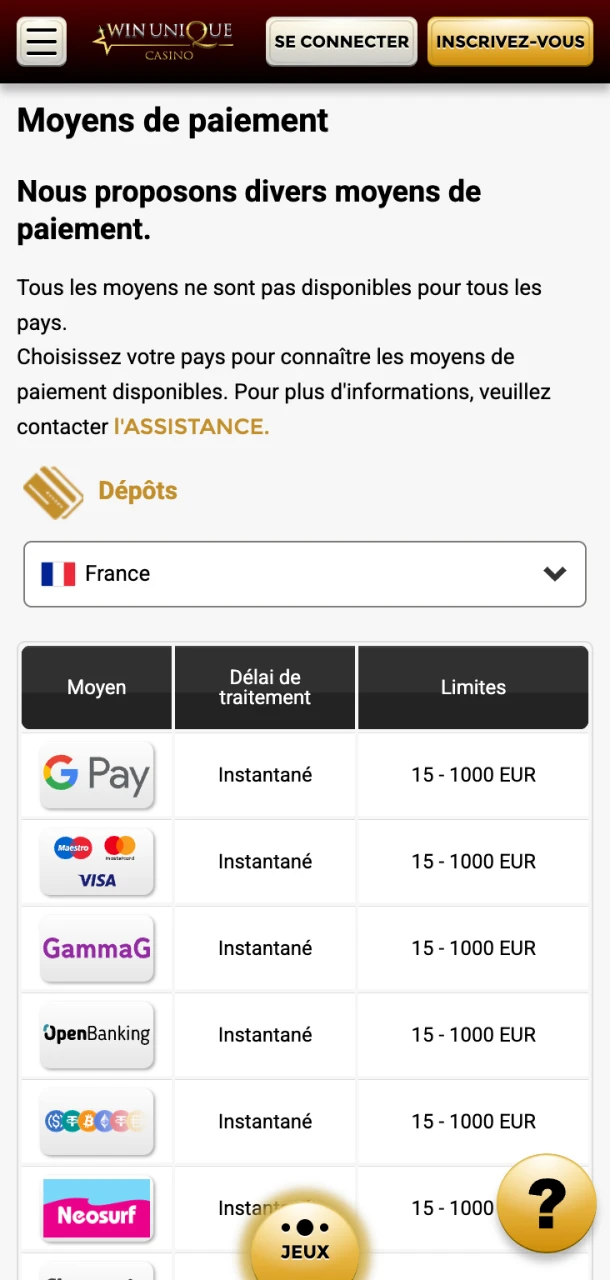Click the Limites column header
Viewport: 610px width, 1280px height.
coord(473,687)
